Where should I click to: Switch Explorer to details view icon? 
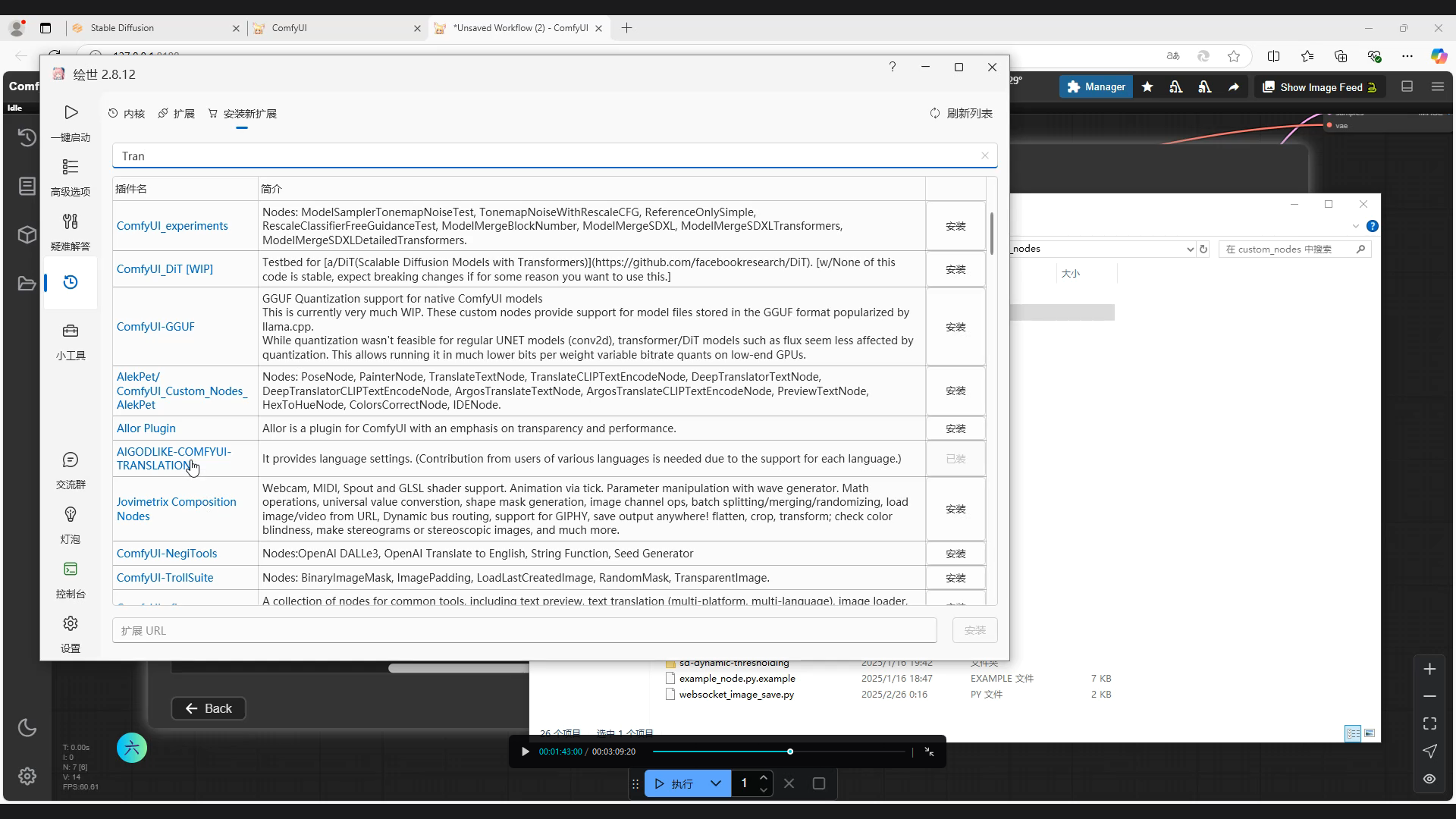(1353, 733)
